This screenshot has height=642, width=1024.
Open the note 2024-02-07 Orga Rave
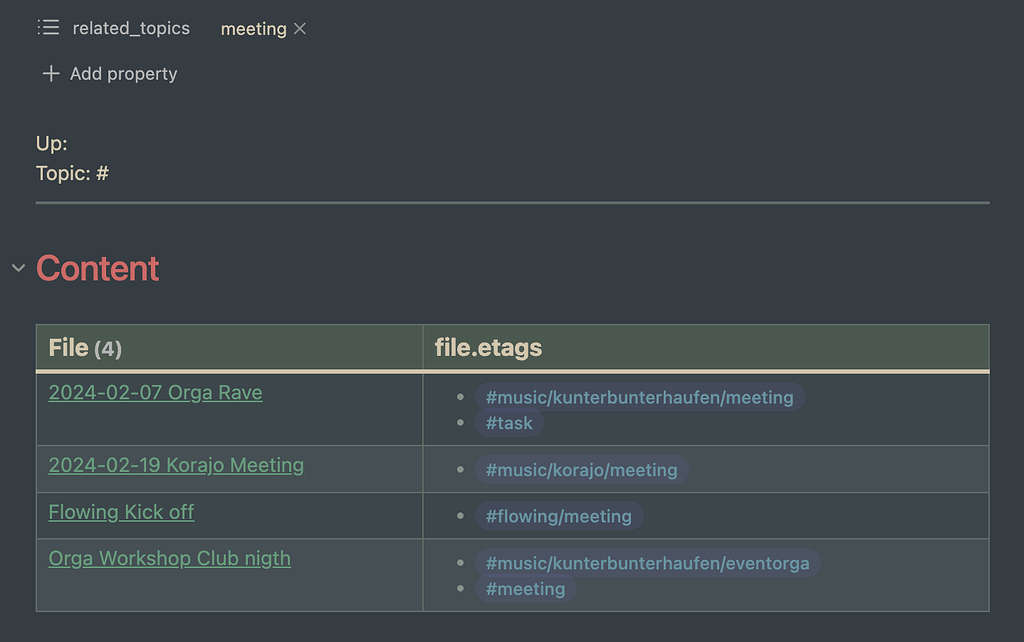click(155, 392)
